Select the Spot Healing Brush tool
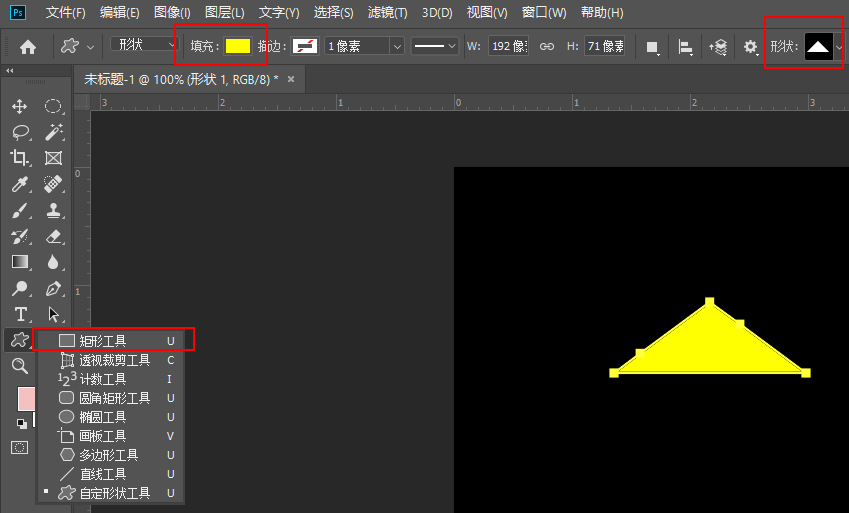 (x=53, y=184)
